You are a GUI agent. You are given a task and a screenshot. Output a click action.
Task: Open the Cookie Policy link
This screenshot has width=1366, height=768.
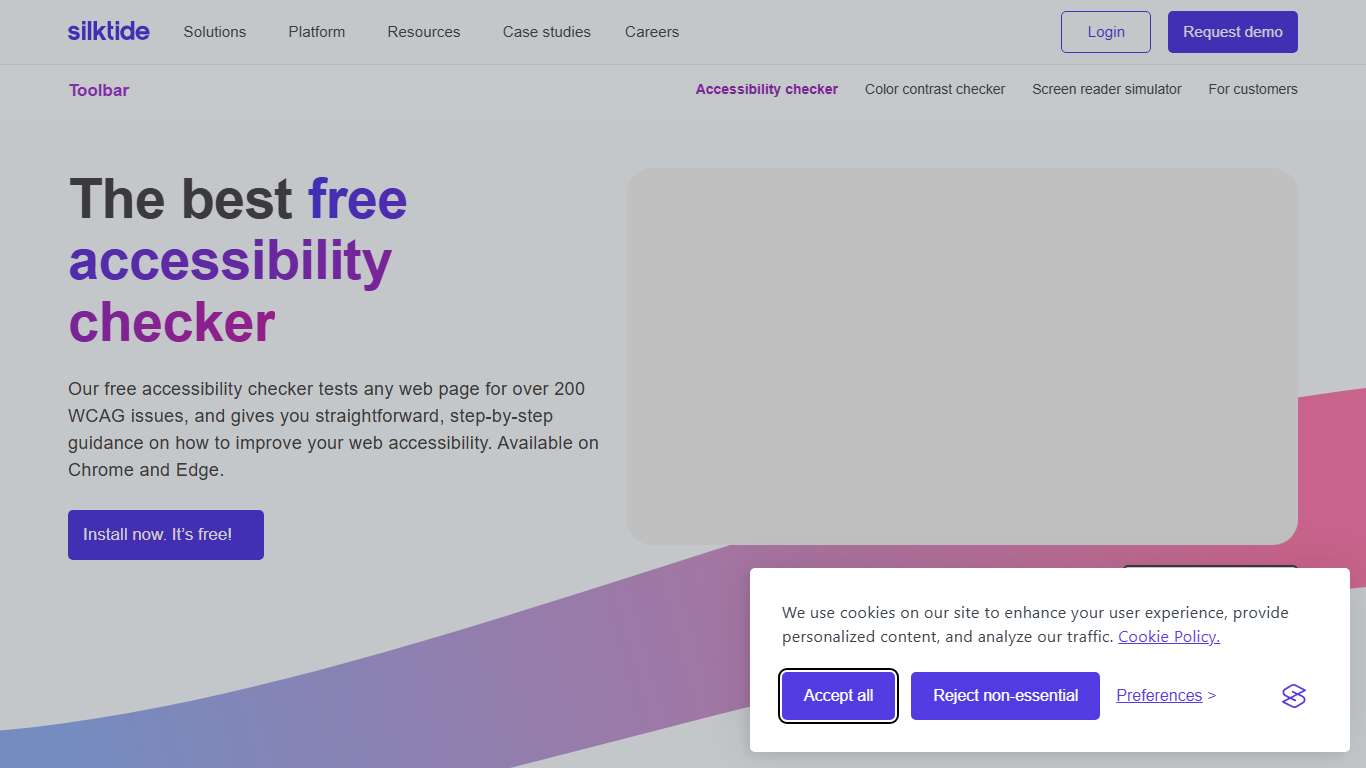click(x=1168, y=636)
